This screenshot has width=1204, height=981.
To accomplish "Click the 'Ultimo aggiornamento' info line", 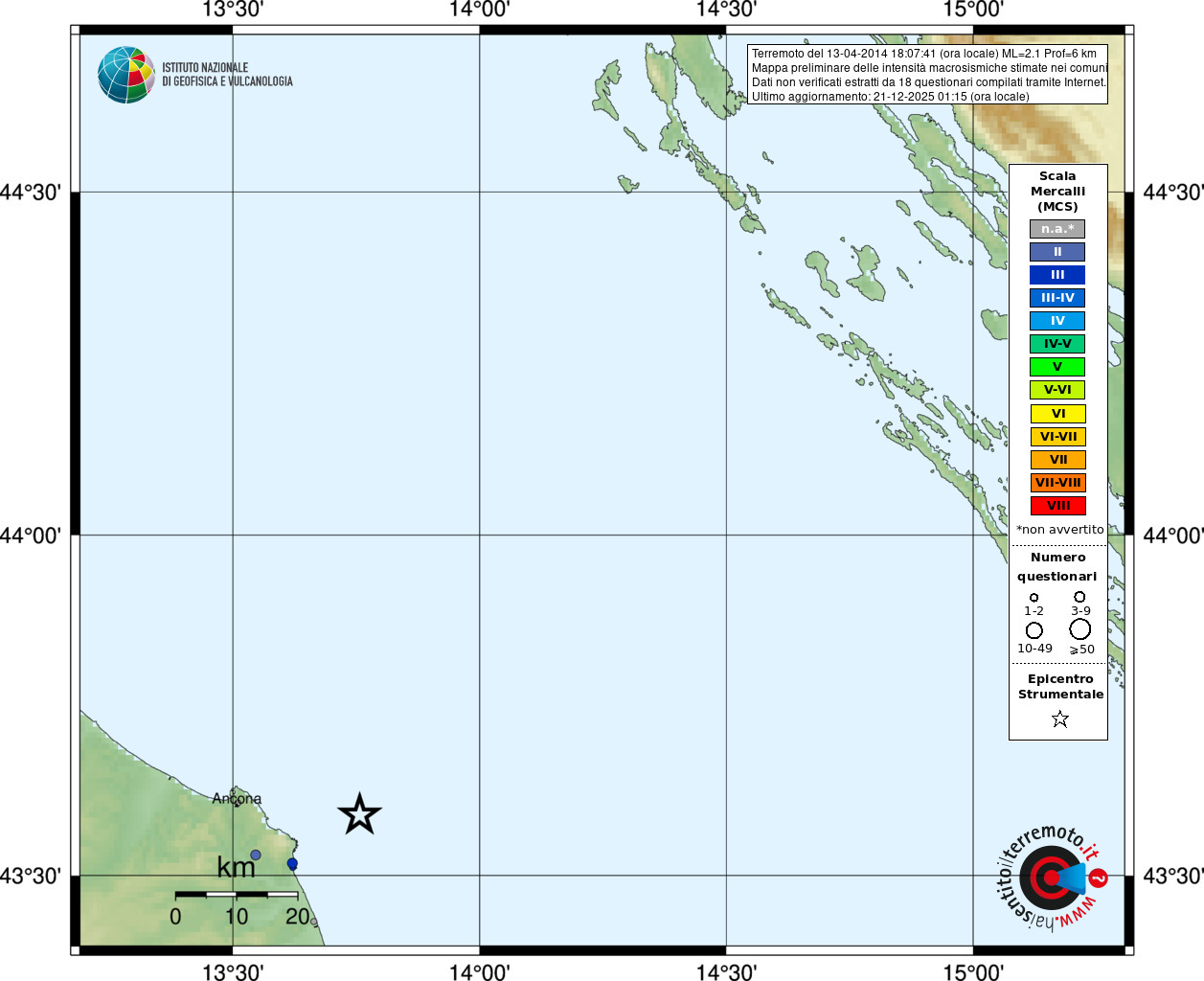I will tap(890, 97).
